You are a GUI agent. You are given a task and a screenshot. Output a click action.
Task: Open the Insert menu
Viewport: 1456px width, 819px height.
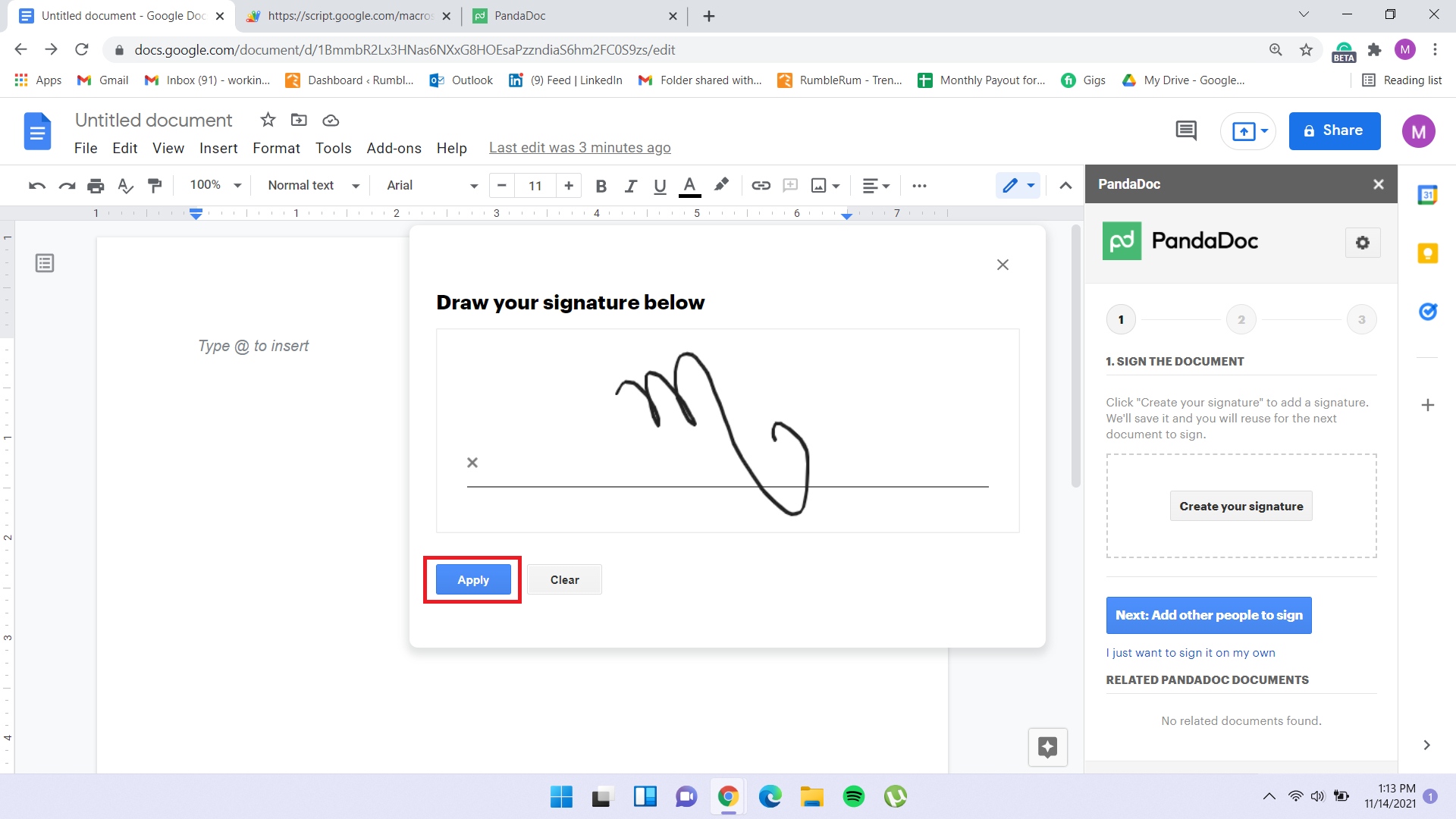[x=218, y=148]
